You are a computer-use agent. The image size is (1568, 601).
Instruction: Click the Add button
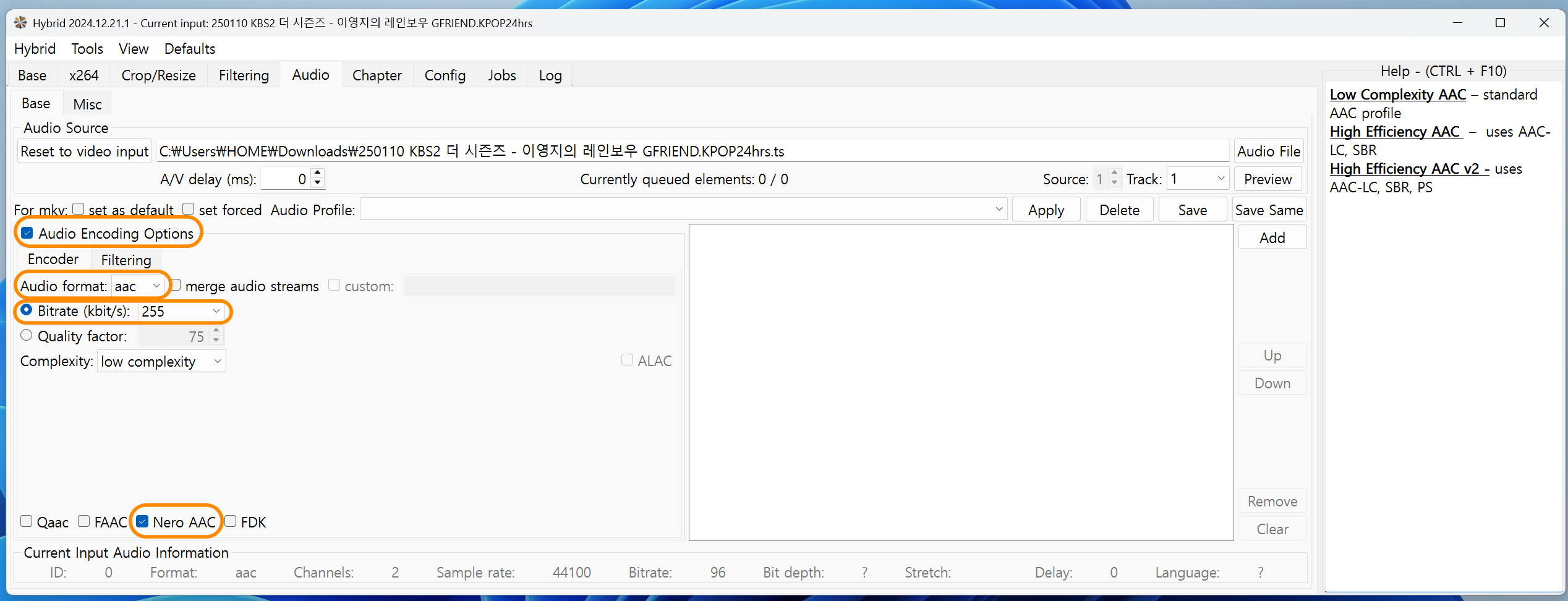(x=1272, y=238)
